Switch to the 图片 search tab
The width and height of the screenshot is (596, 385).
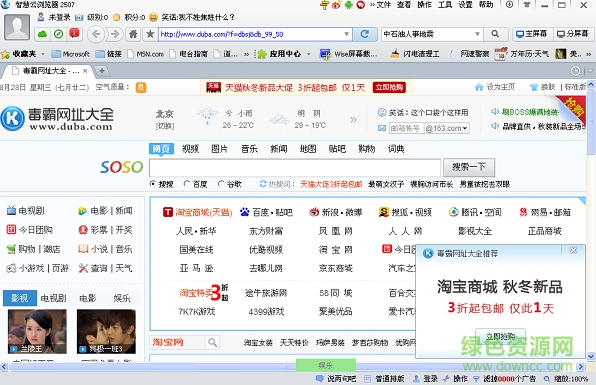pos(220,149)
